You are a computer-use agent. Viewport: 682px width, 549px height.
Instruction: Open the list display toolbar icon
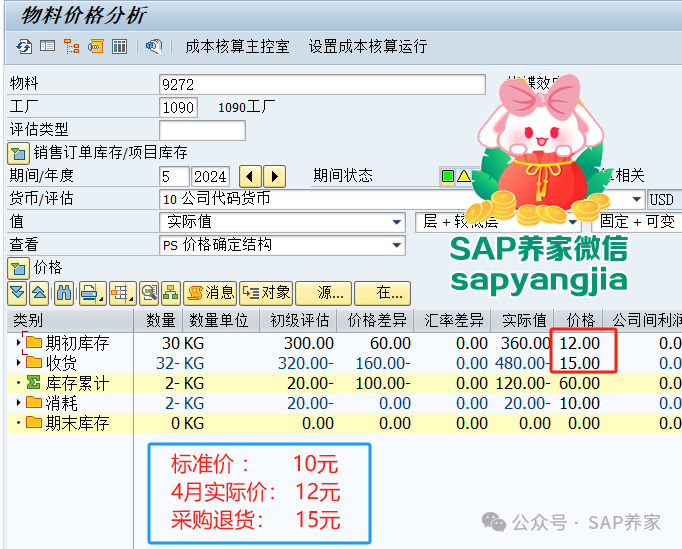click(47, 46)
